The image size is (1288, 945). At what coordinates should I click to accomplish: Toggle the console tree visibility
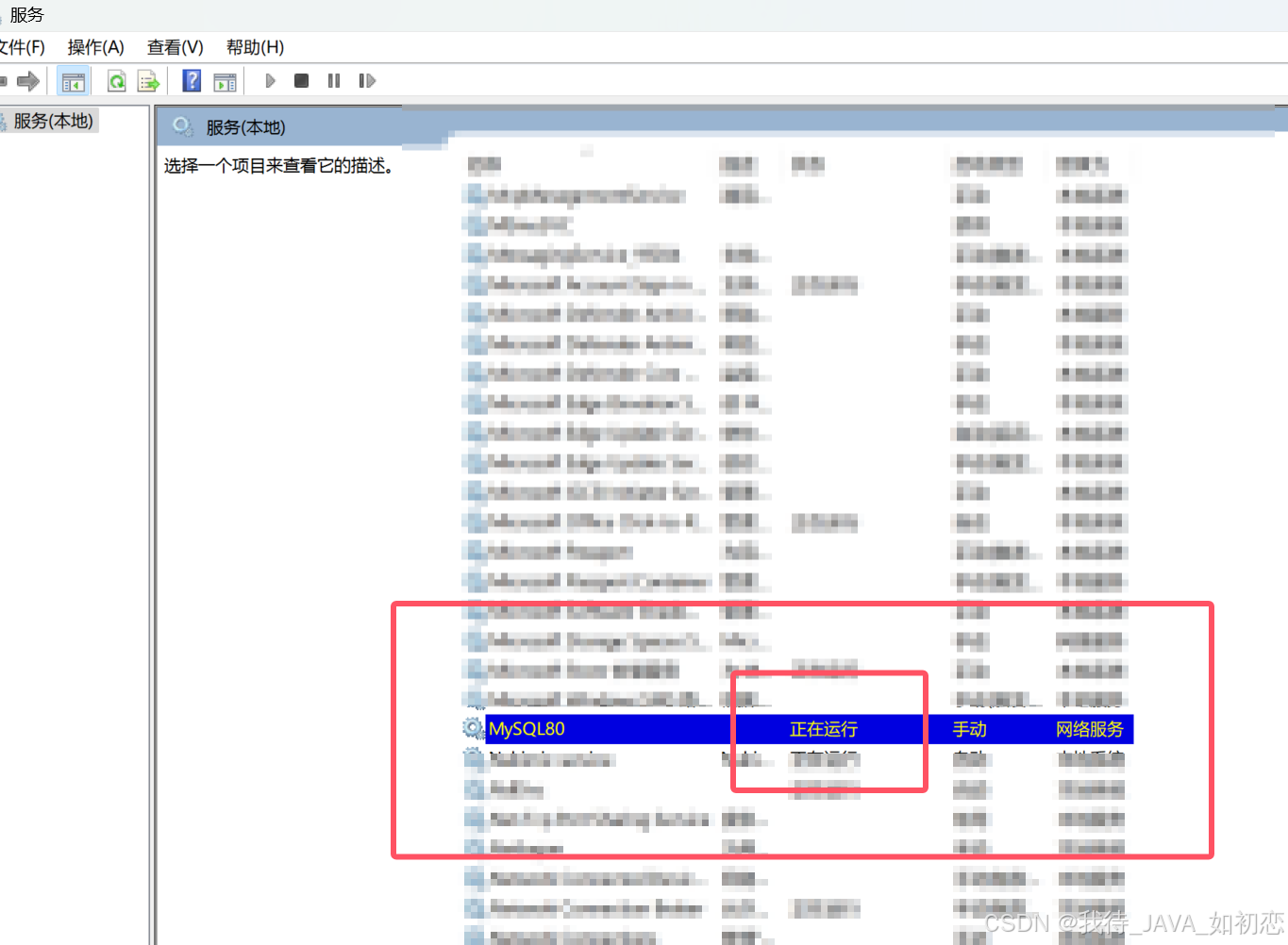point(73,80)
